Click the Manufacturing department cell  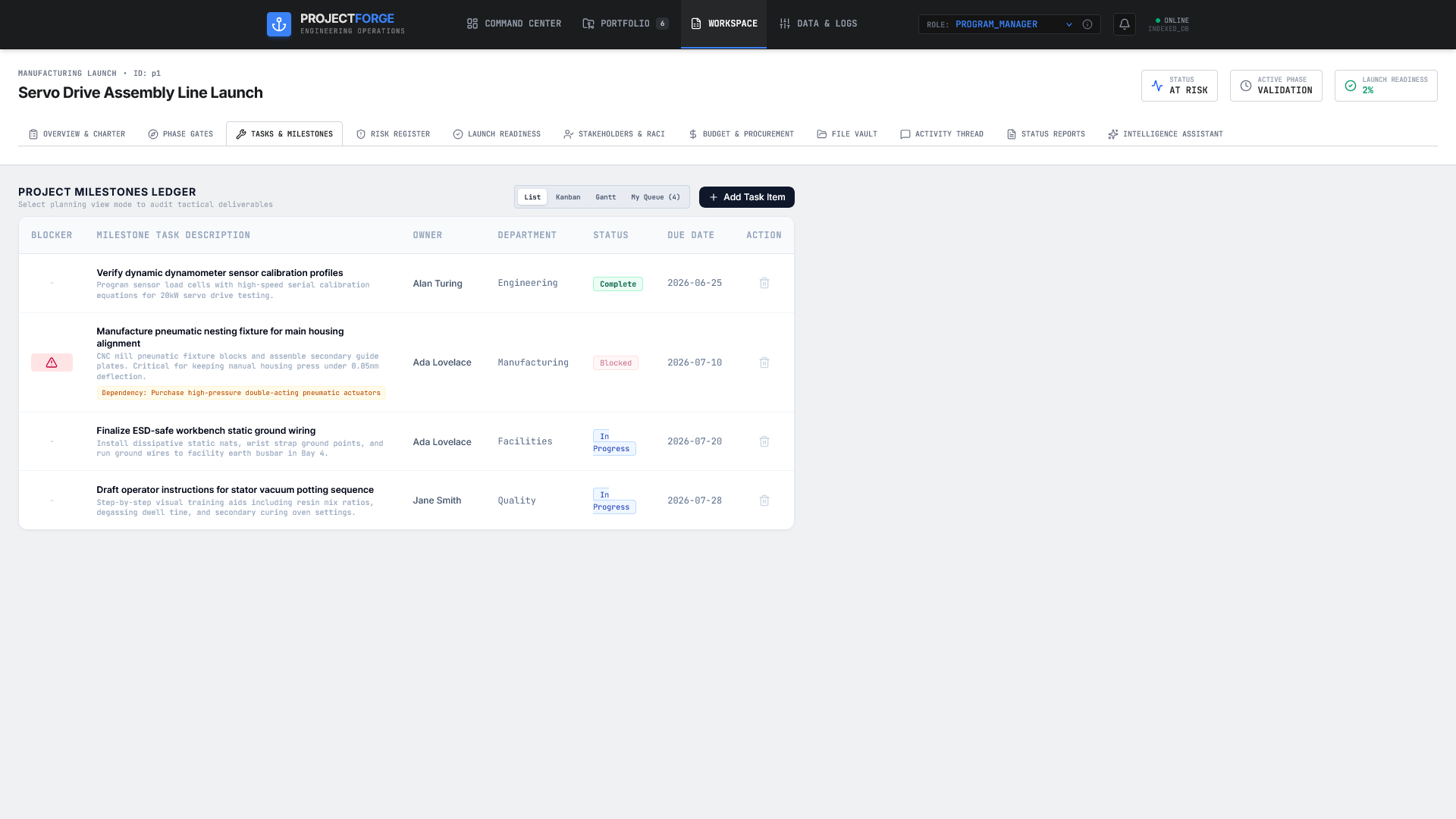point(533,362)
